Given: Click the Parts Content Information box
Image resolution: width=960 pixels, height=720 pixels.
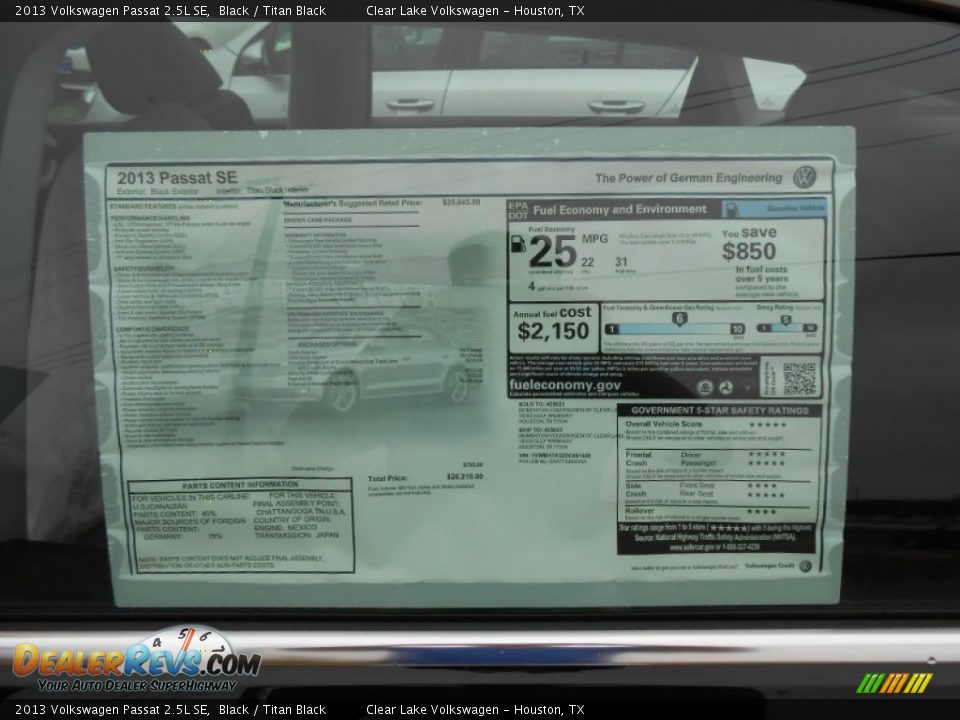Looking at the screenshot, I should (x=240, y=525).
